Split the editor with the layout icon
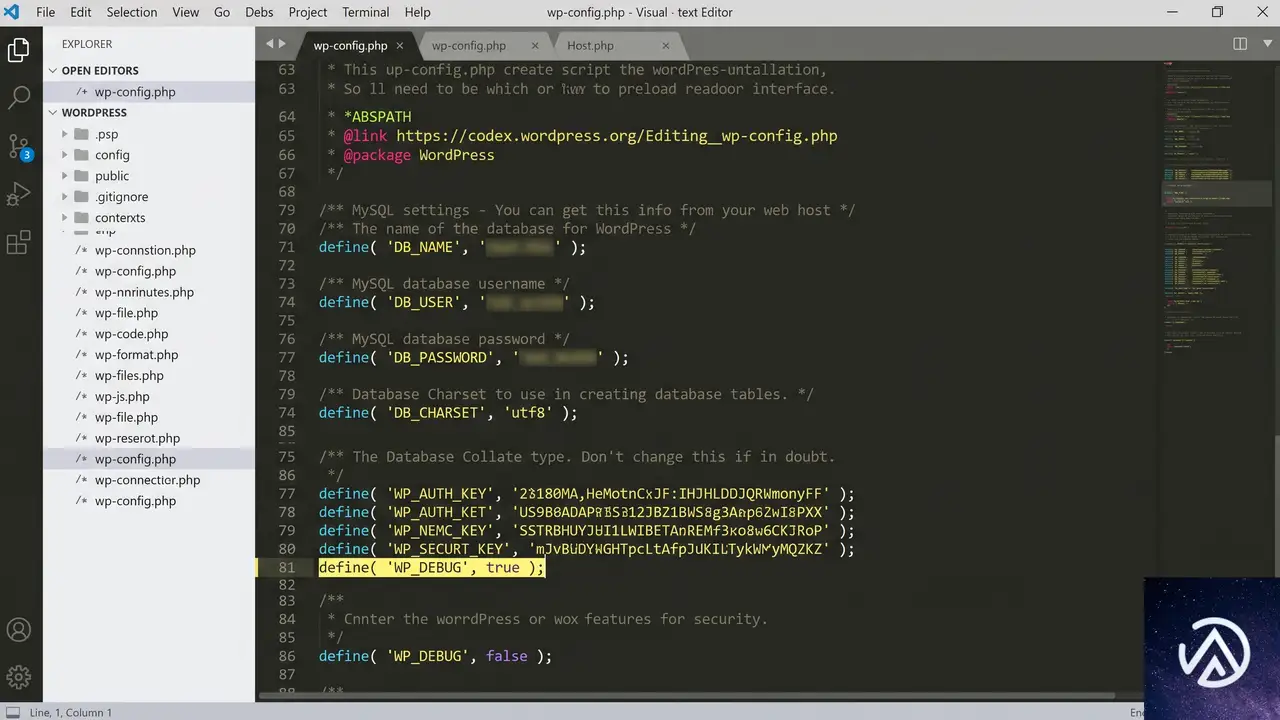The width and height of the screenshot is (1280, 720). 1240,44
